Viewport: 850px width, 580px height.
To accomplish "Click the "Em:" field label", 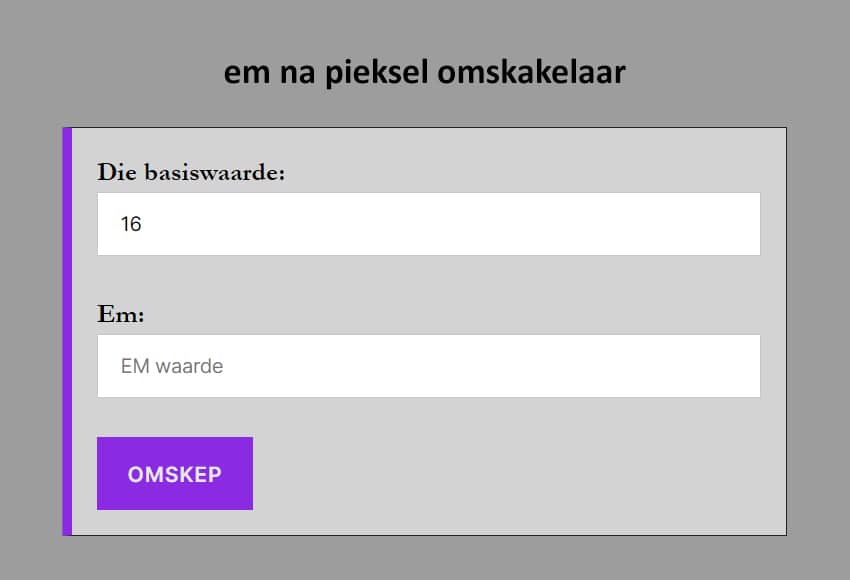I will tap(121, 314).
